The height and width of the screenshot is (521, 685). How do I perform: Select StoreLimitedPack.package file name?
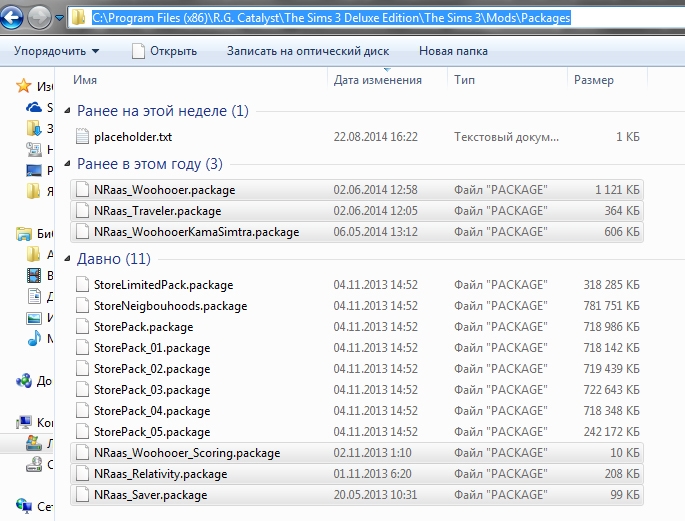point(163,285)
